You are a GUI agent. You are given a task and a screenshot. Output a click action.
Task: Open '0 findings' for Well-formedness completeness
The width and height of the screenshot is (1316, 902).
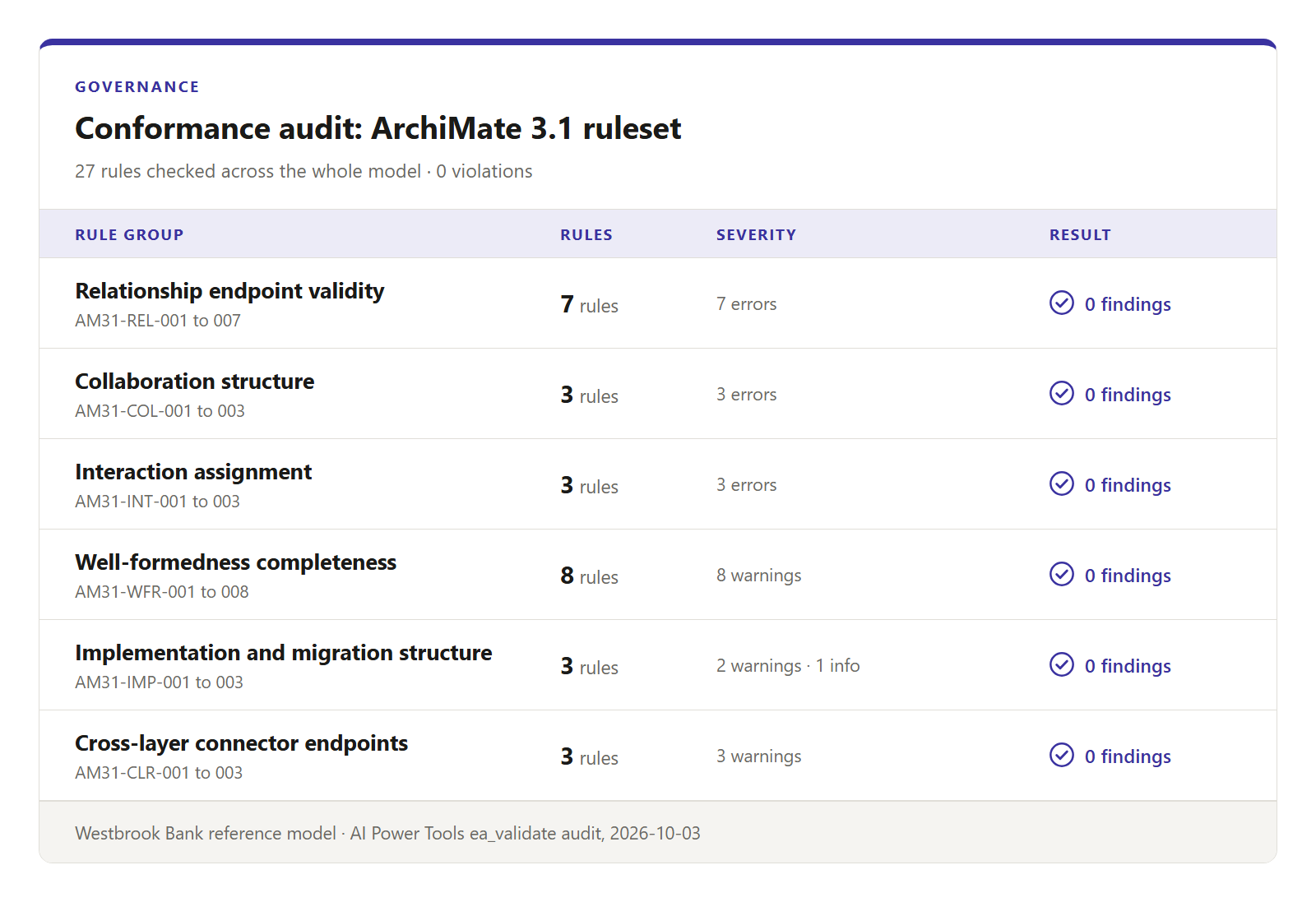(x=1128, y=576)
